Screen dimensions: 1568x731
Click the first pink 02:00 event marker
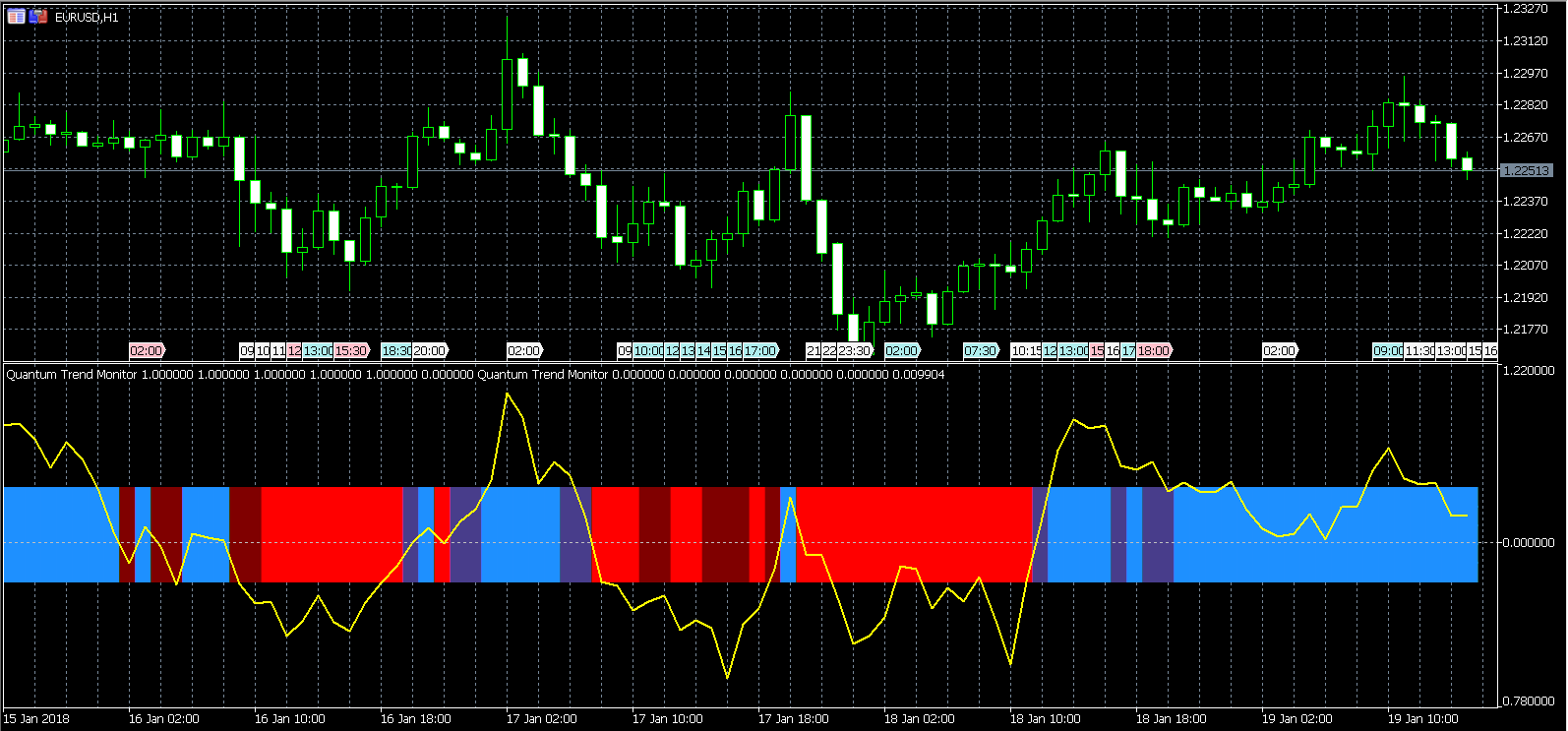146,350
